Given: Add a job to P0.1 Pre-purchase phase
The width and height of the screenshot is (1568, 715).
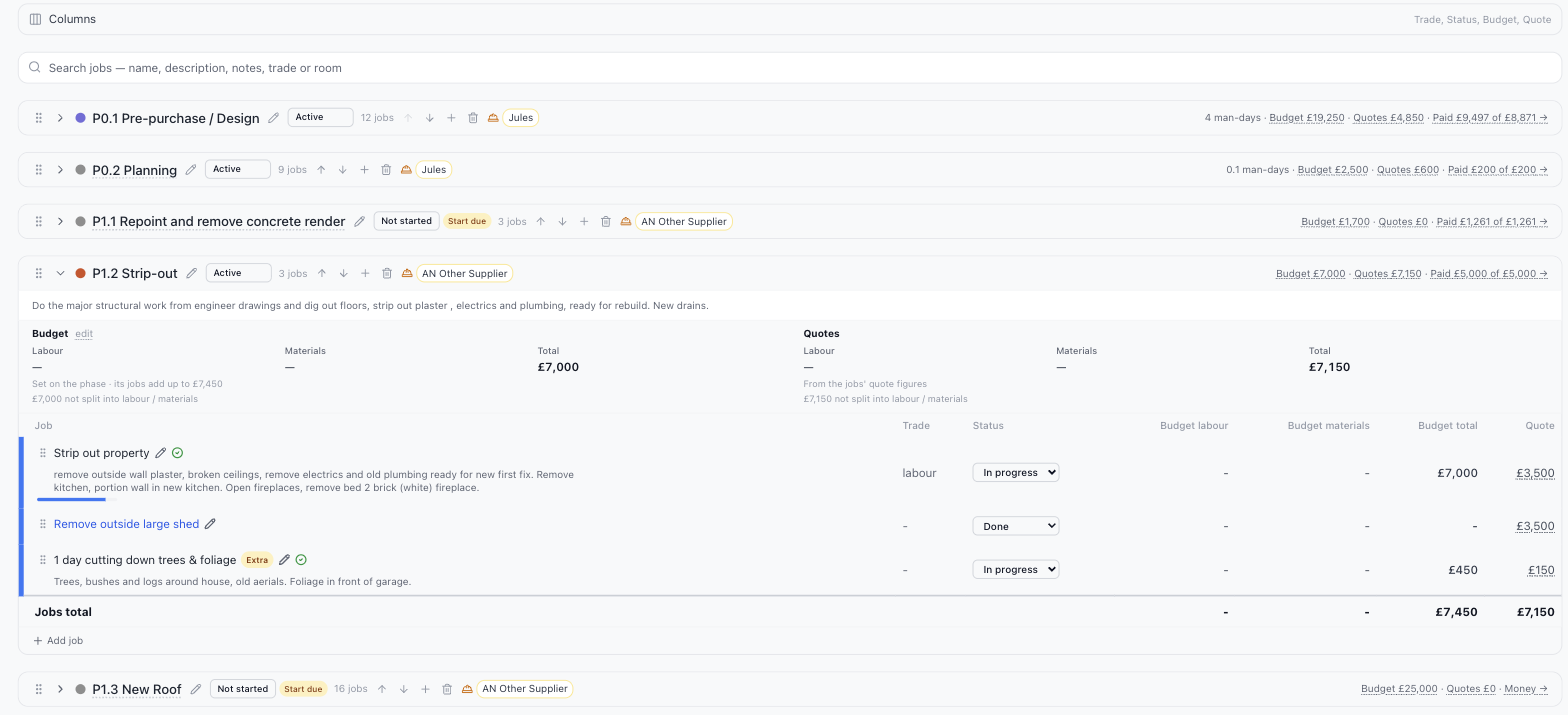Looking at the screenshot, I should pyautogui.click(x=451, y=118).
